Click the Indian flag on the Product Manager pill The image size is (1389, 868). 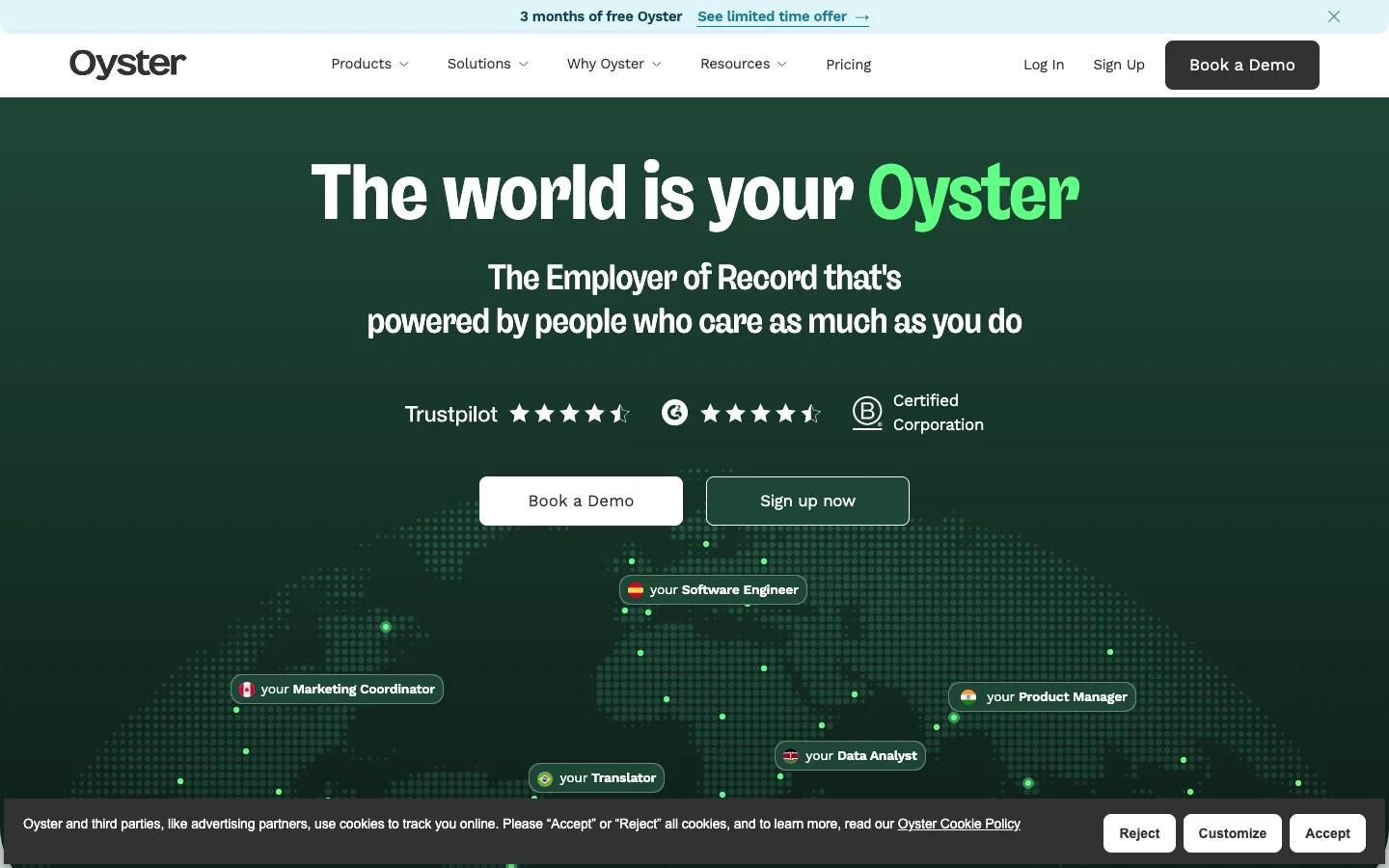click(x=967, y=696)
